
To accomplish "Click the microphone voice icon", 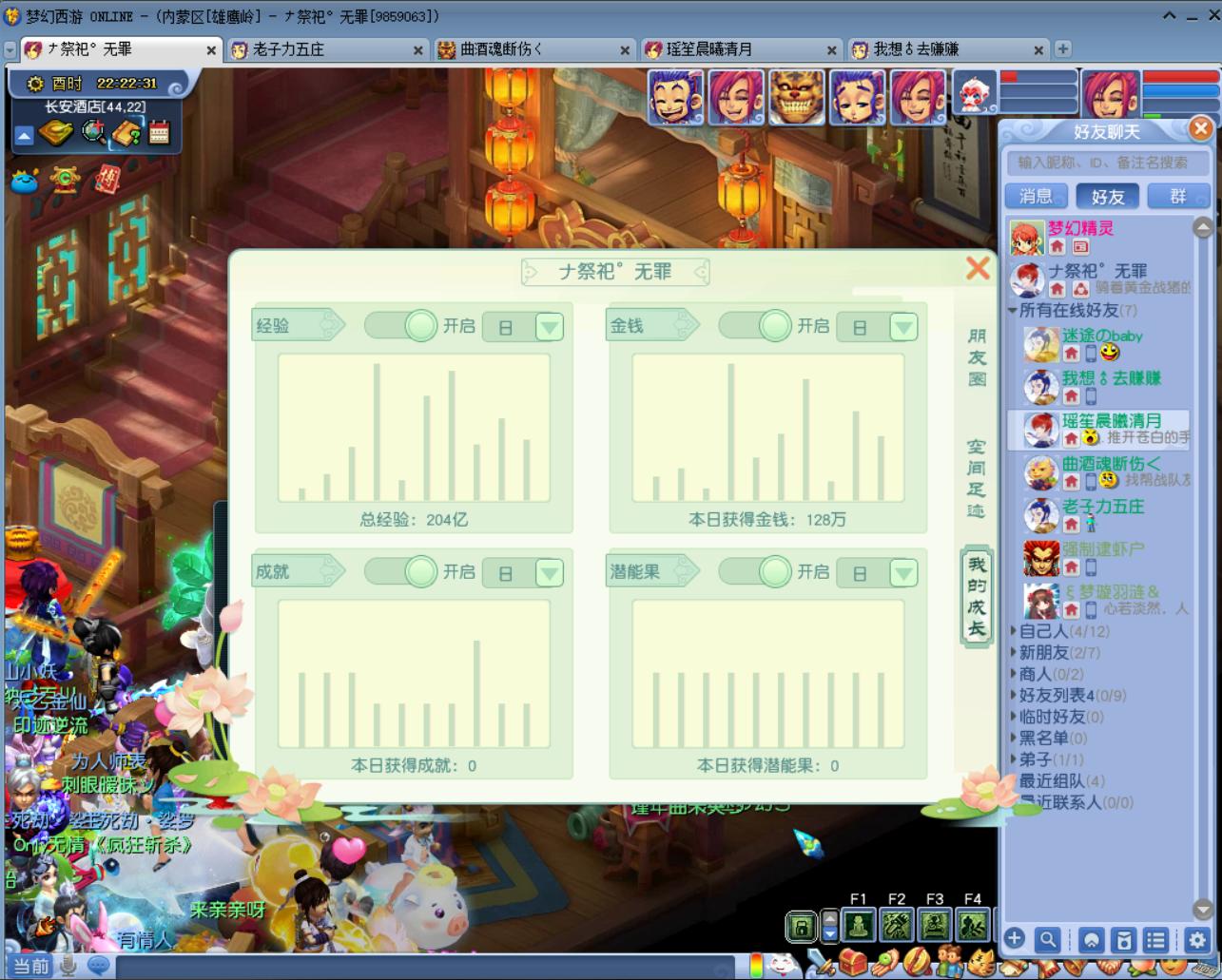I will (x=68, y=966).
